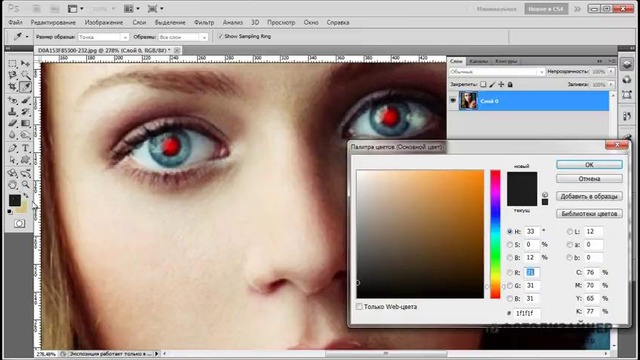Select the Gradient tool
The image size is (640, 360).
26,123
